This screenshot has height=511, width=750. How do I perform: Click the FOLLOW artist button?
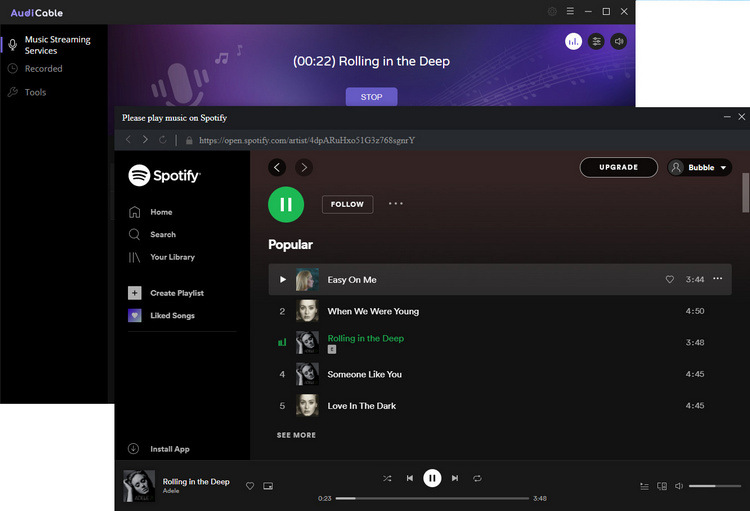point(347,204)
